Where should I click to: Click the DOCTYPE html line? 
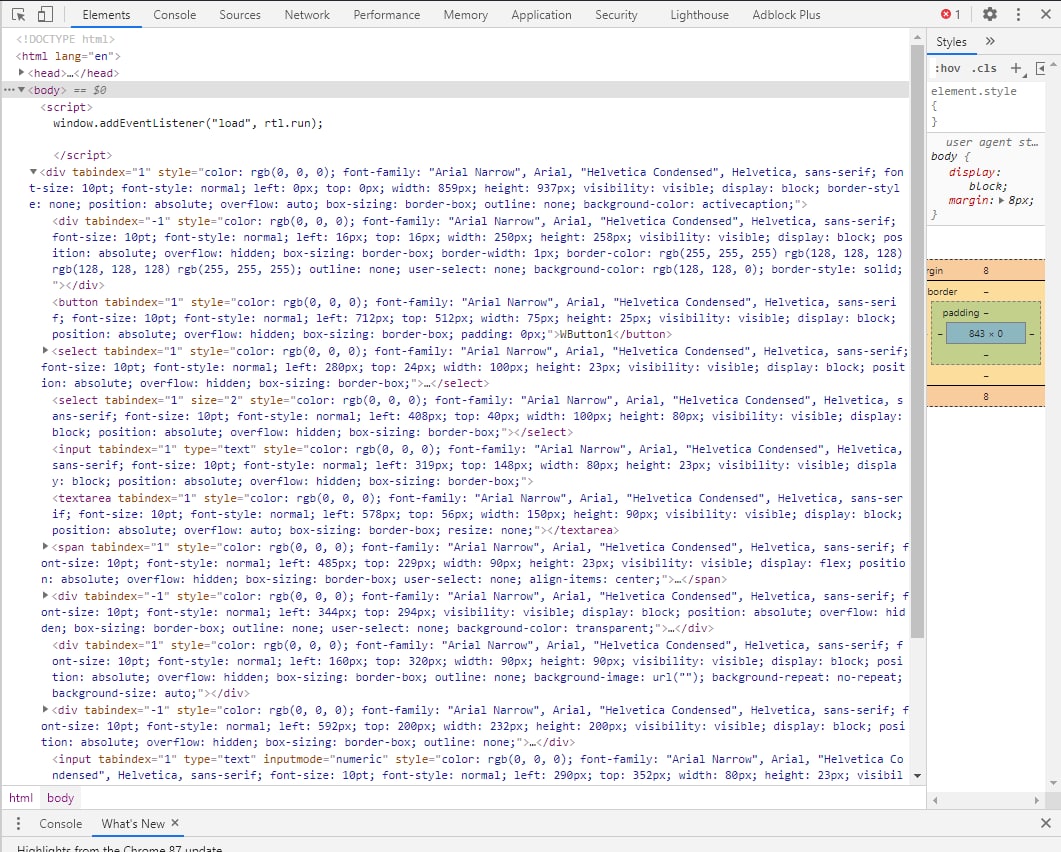pyautogui.click(x=66, y=39)
